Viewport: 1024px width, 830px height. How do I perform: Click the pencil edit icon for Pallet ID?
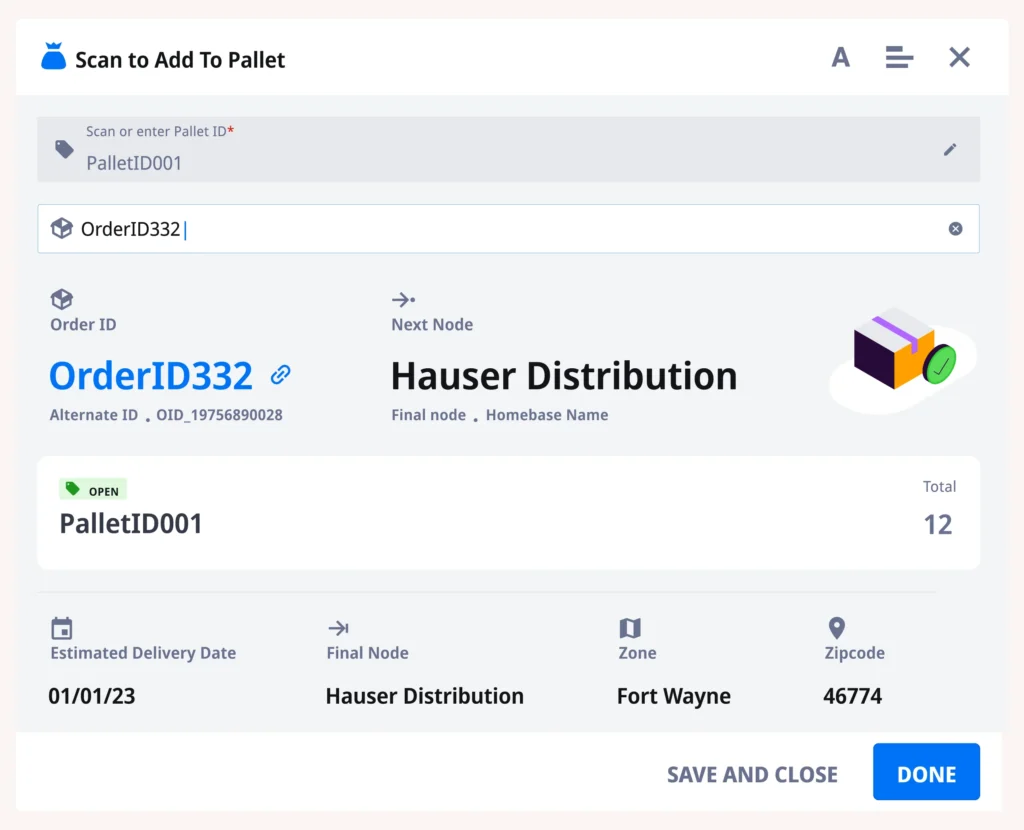pos(950,150)
